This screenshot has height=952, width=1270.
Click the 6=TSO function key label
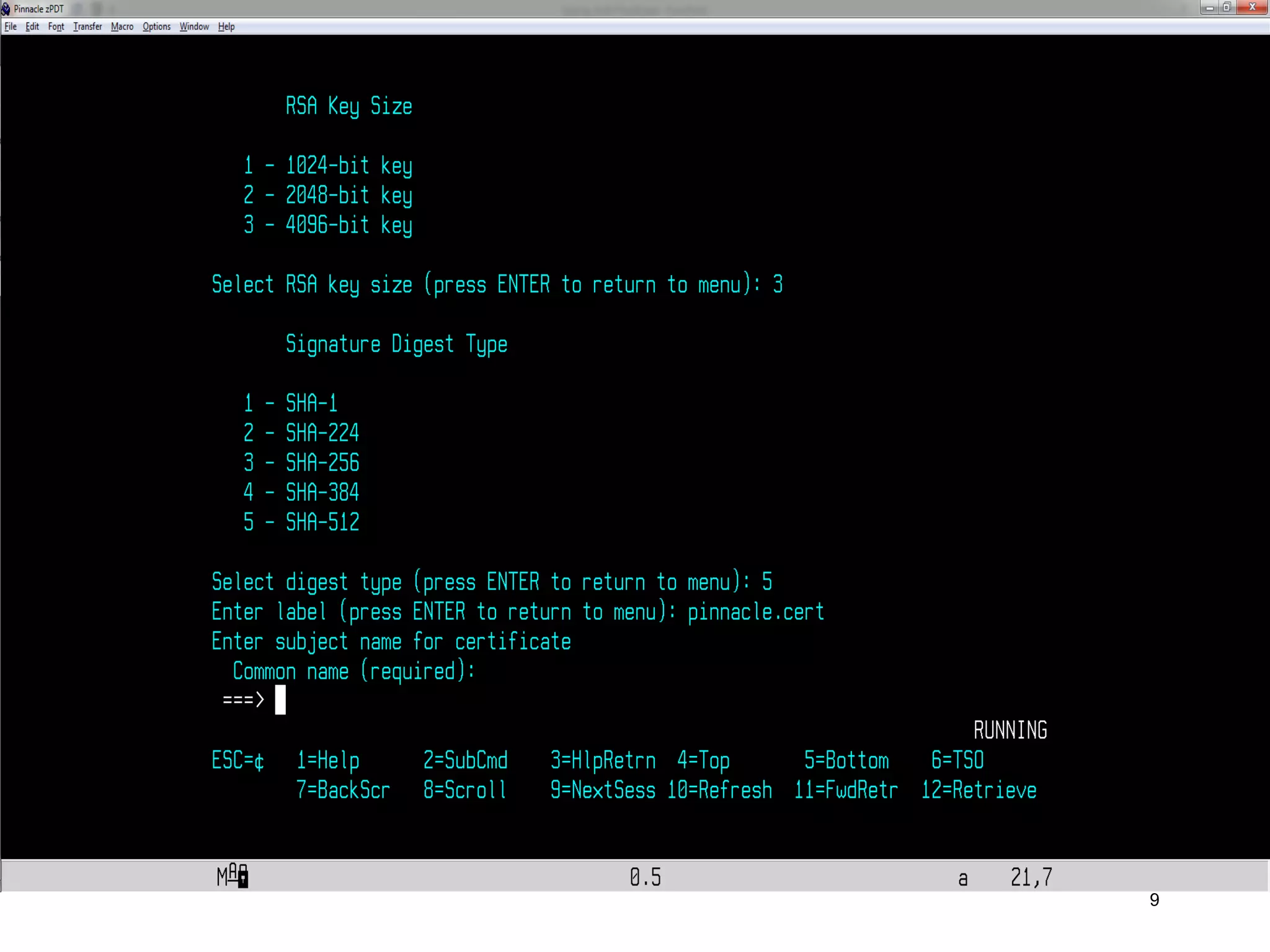click(957, 761)
